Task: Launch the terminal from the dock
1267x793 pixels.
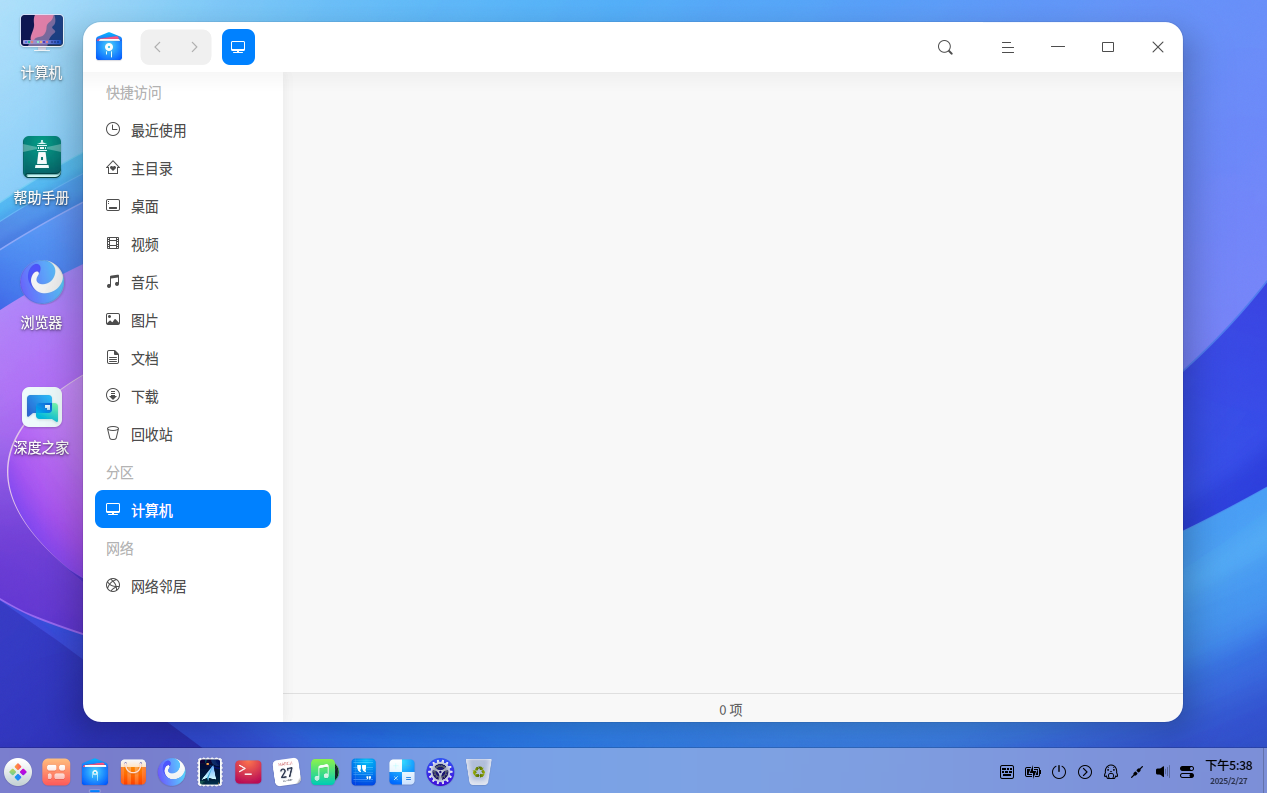Action: pos(248,772)
